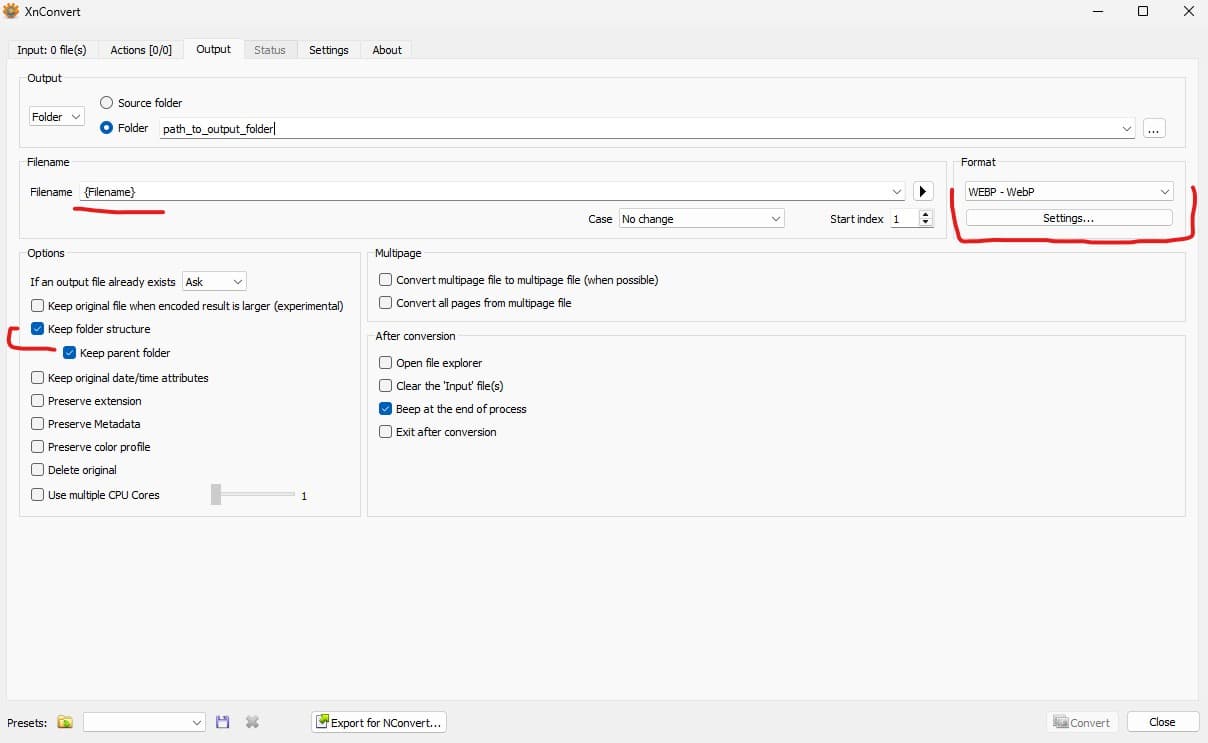Viewport: 1208px width, 743px height.
Task: Browse output folder with the ... button
Action: [x=1154, y=128]
